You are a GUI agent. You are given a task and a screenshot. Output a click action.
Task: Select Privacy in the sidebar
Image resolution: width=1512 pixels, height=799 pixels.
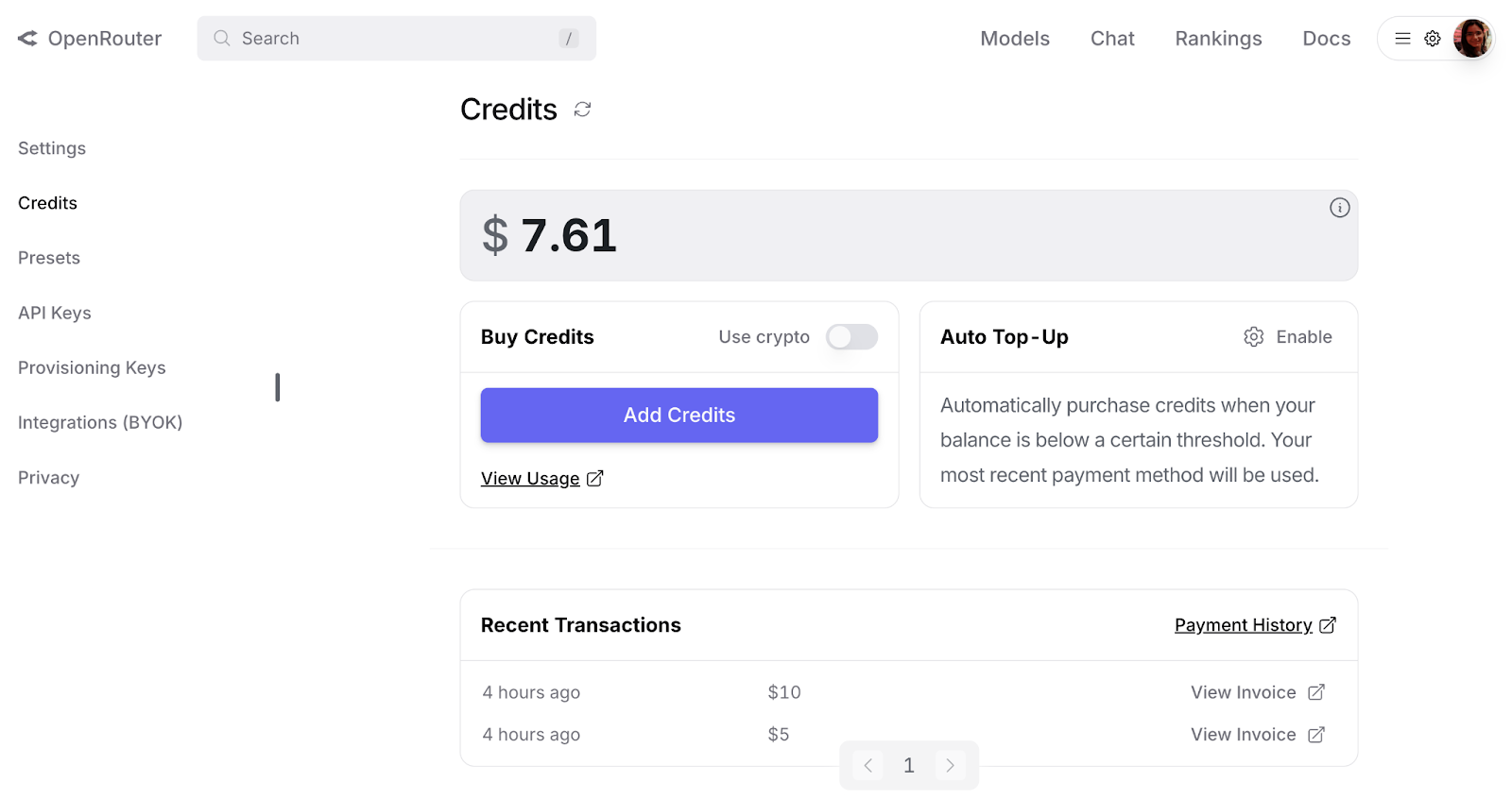48,478
